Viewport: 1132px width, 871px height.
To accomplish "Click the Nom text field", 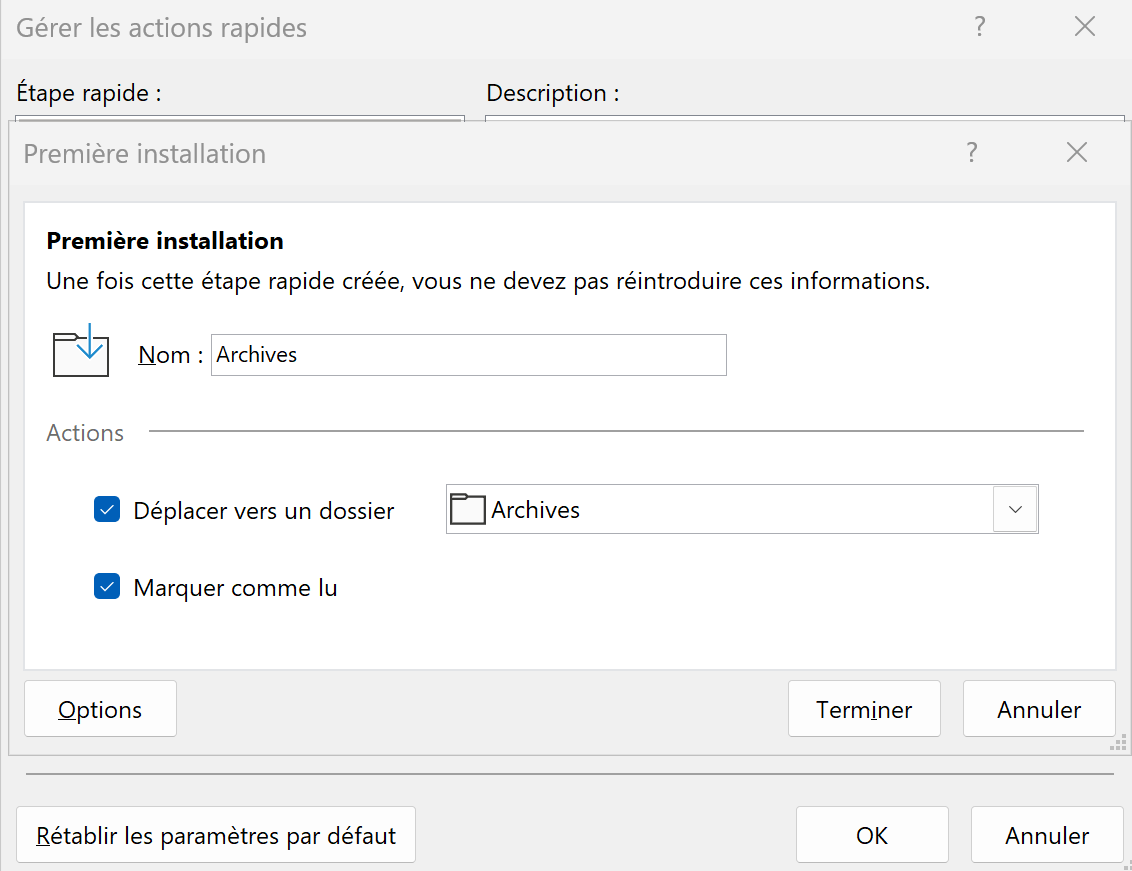I will click(x=469, y=355).
